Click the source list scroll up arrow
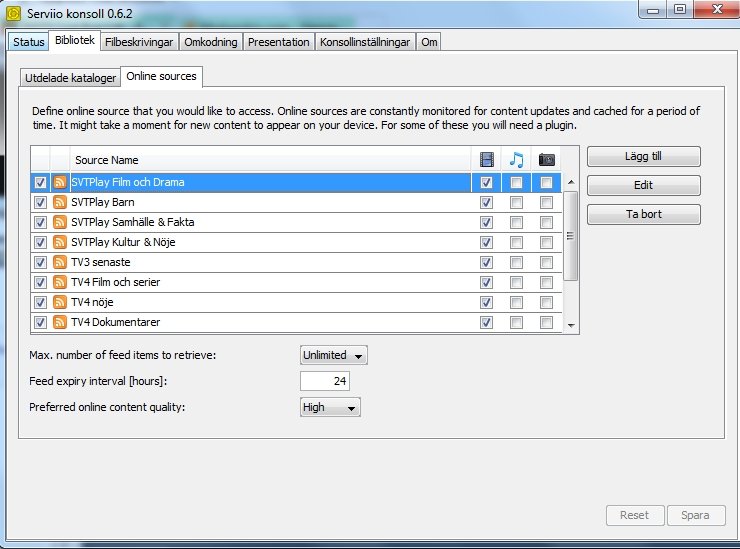The image size is (740, 549). tap(571, 182)
